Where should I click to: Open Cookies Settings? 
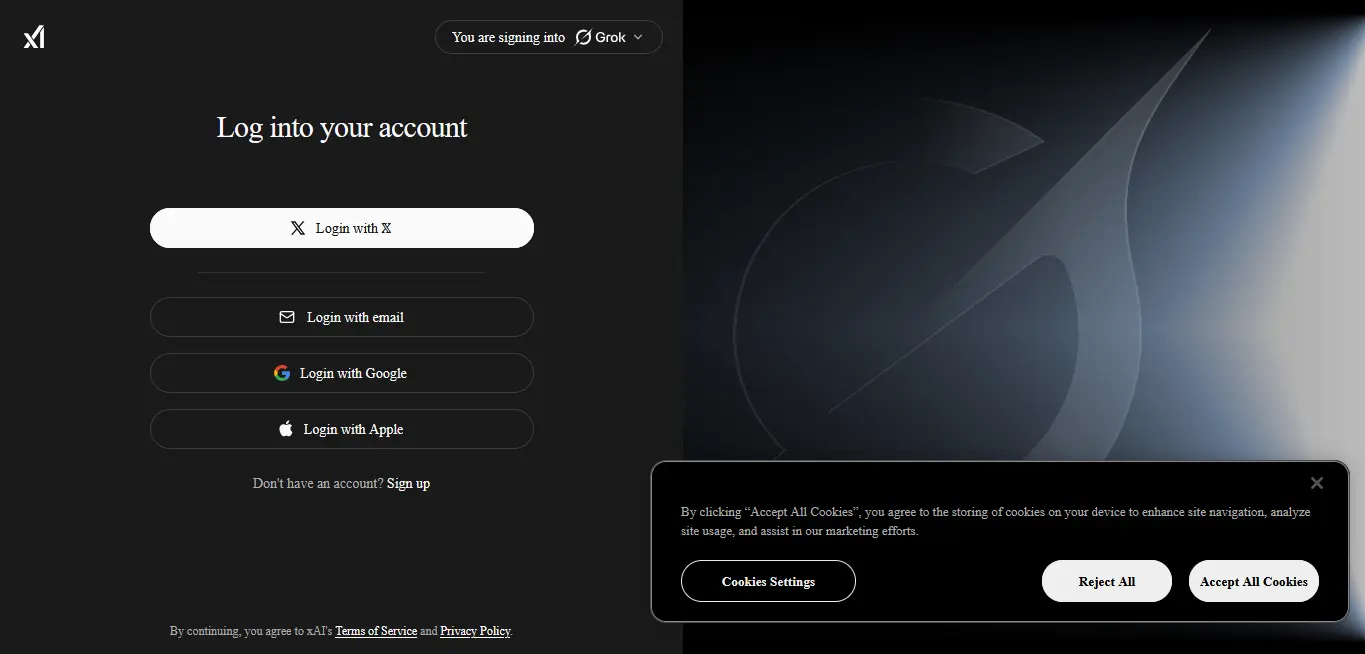pyautogui.click(x=768, y=581)
